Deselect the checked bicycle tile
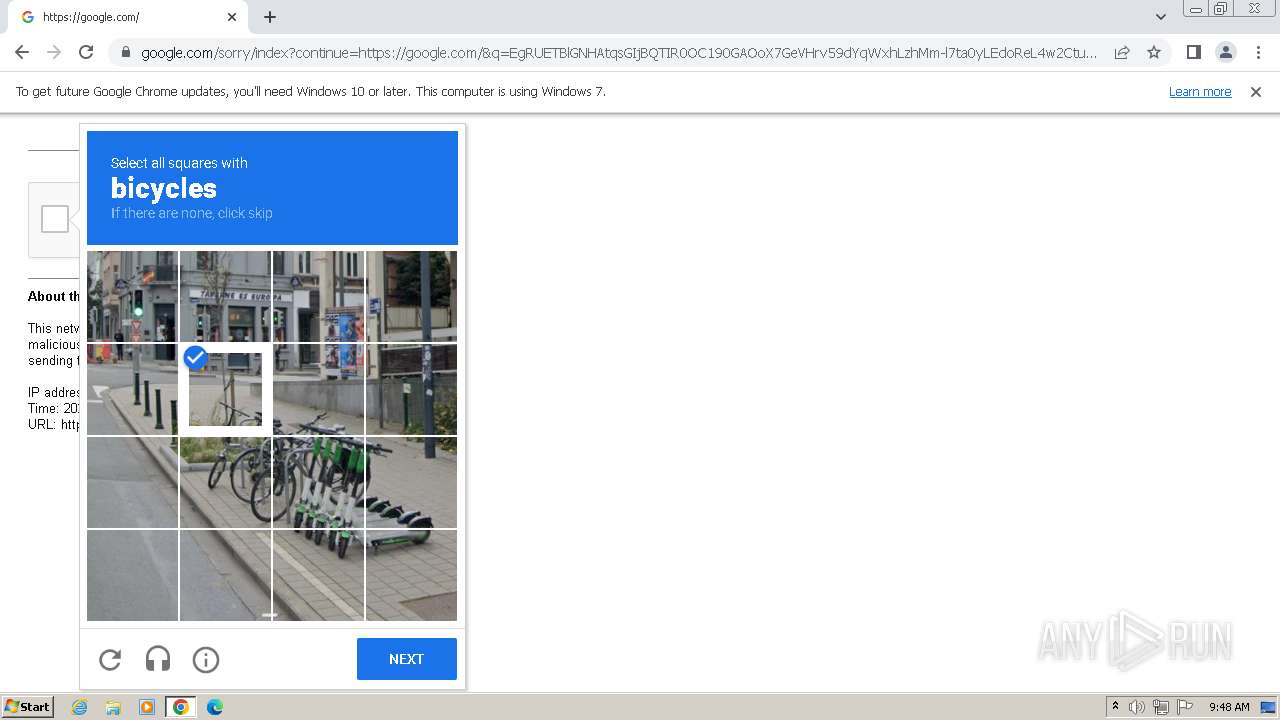This screenshot has height=720, width=1280. (x=225, y=390)
